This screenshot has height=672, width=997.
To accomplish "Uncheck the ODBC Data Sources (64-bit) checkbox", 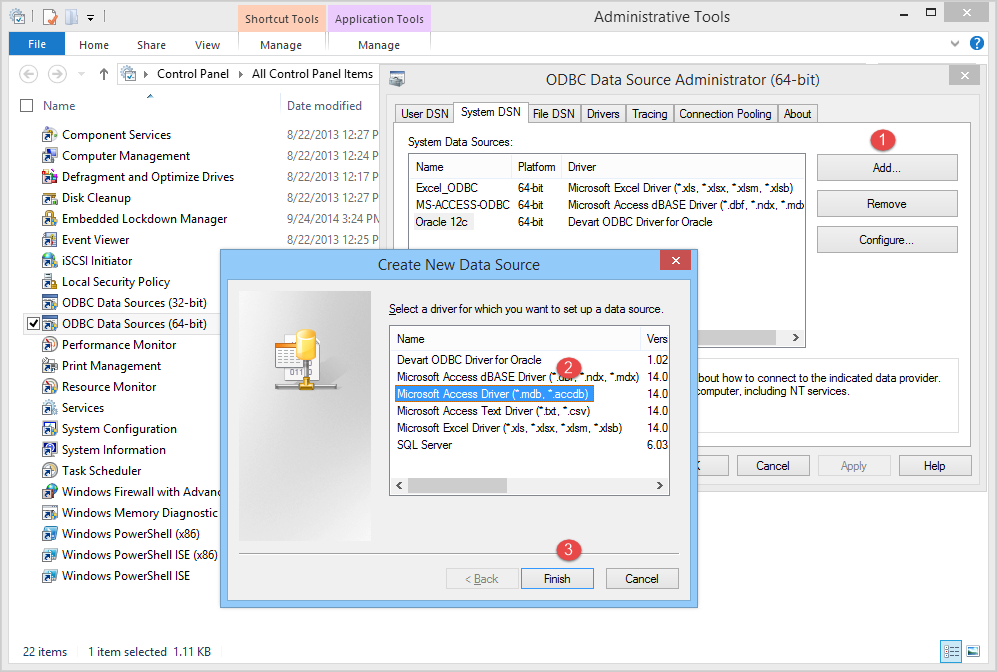I will pos(33,324).
